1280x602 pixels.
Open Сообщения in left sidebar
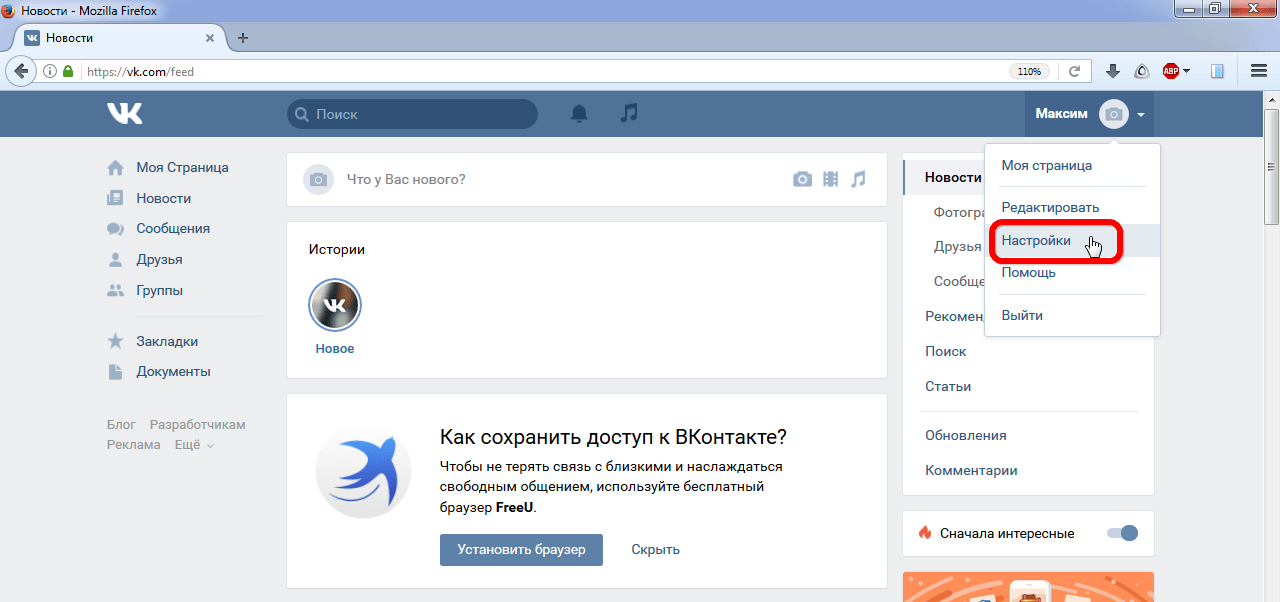(173, 228)
